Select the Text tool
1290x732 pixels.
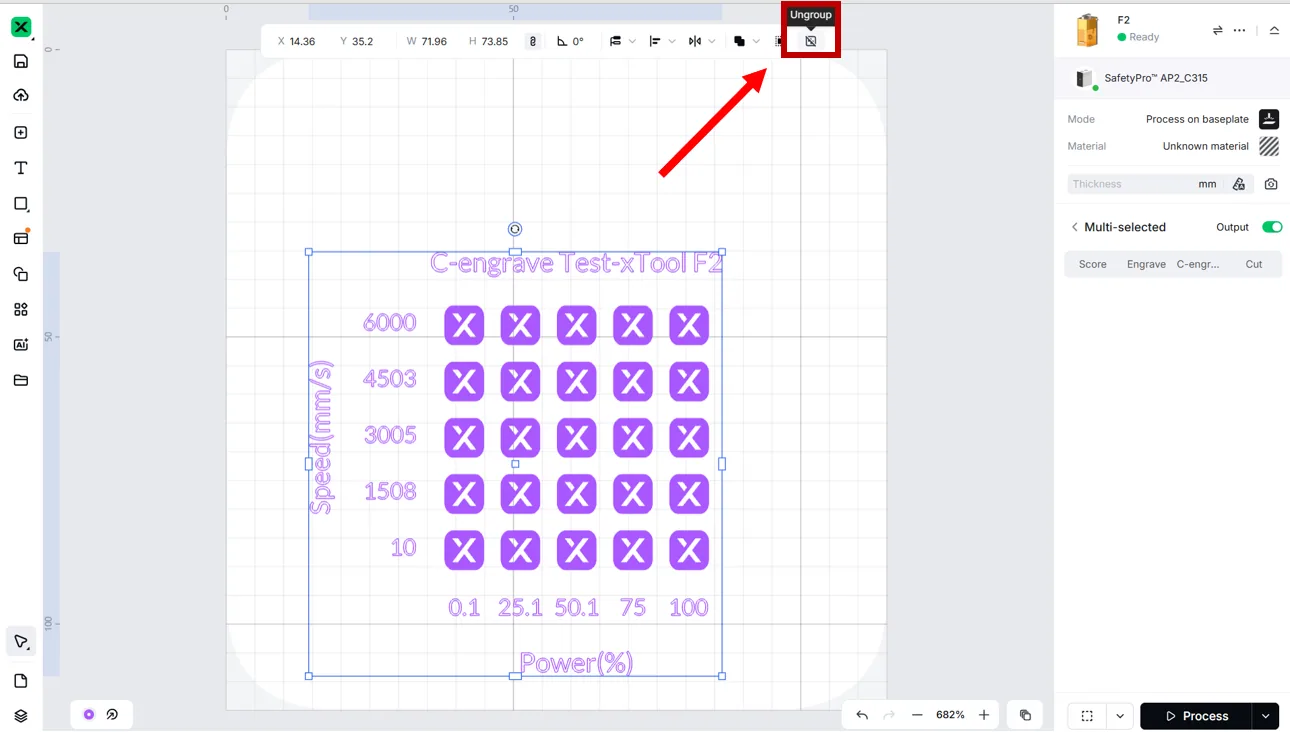tap(21, 168)
